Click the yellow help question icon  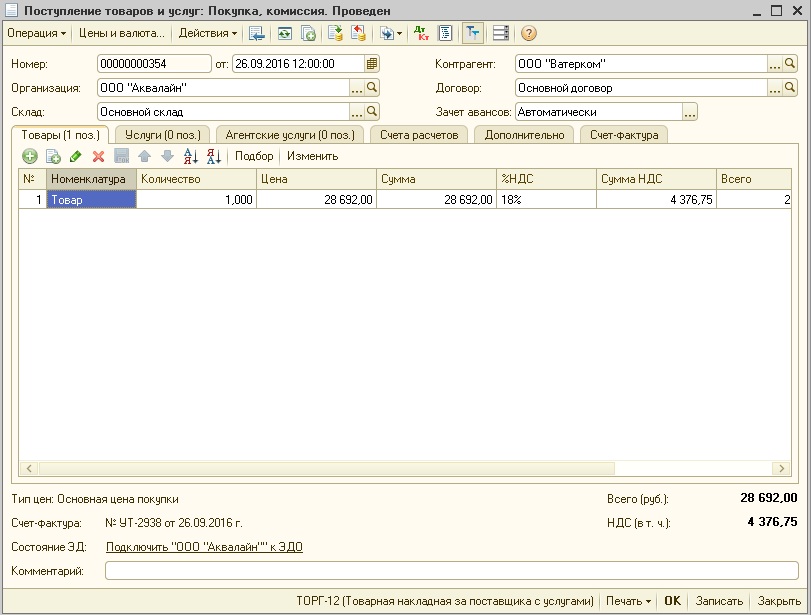coord(528,33)
